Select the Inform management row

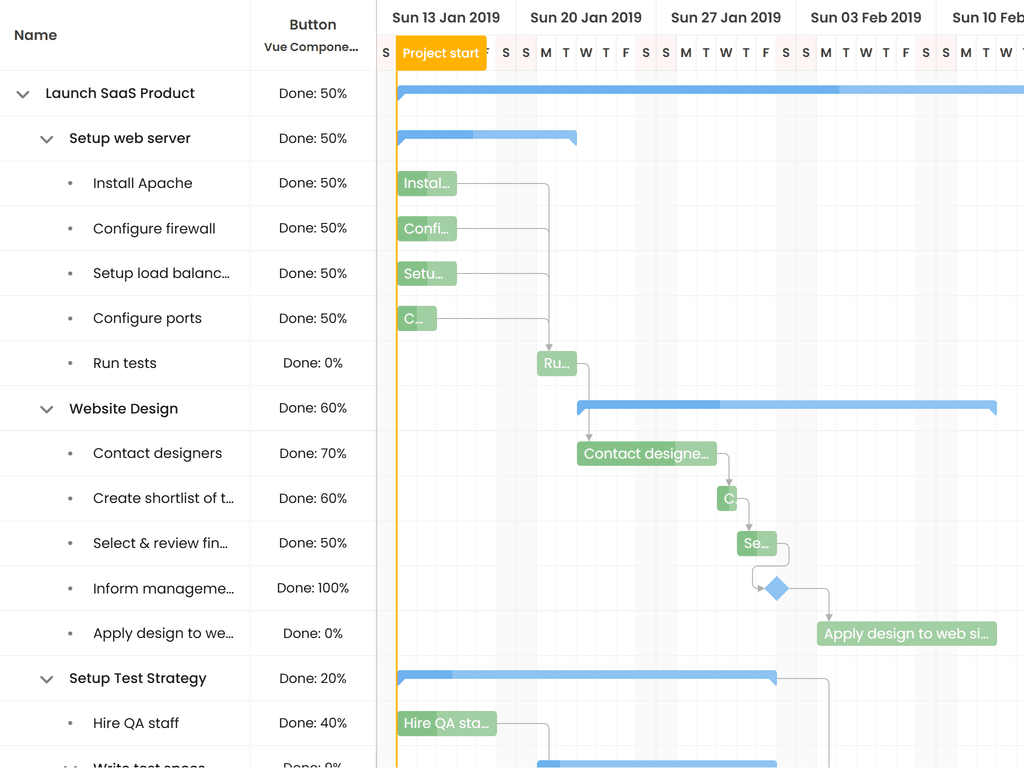point(163,589)
